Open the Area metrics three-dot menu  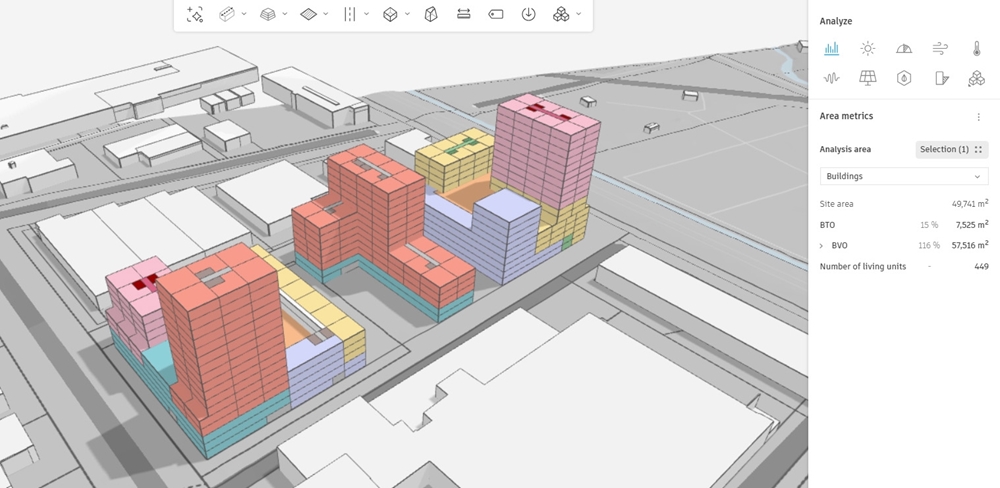coord(978,117)
